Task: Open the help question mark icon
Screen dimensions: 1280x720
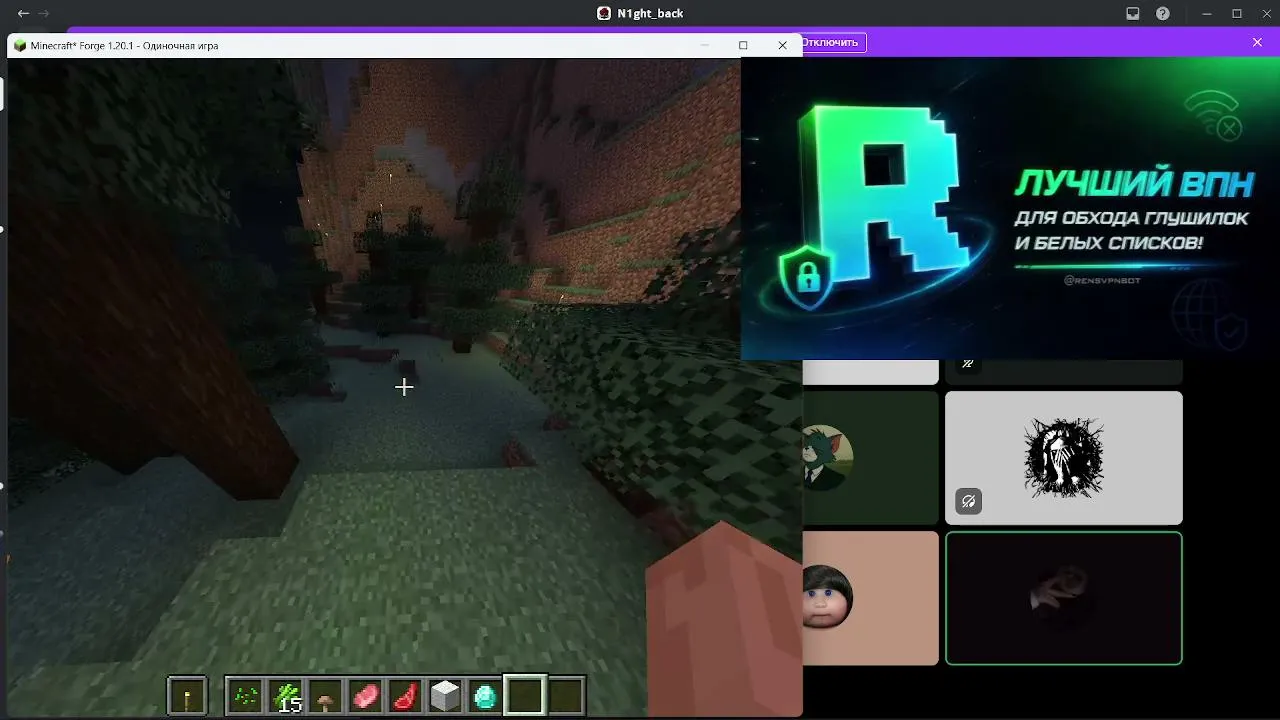Action: pos(1163,14)
